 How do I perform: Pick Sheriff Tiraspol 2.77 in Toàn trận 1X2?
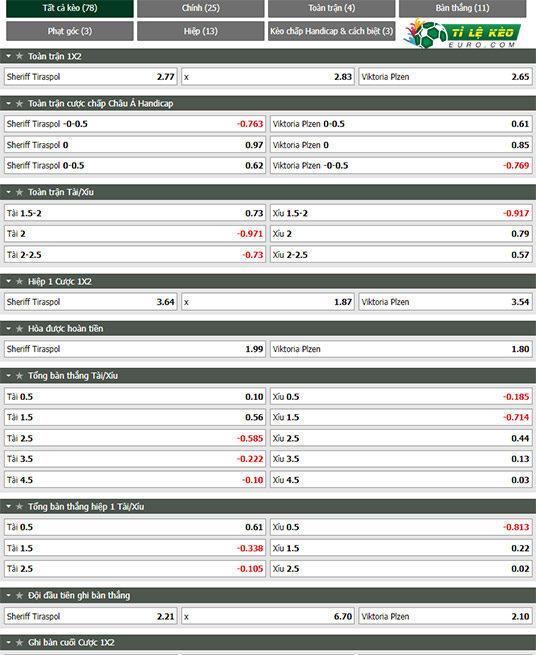91,77
